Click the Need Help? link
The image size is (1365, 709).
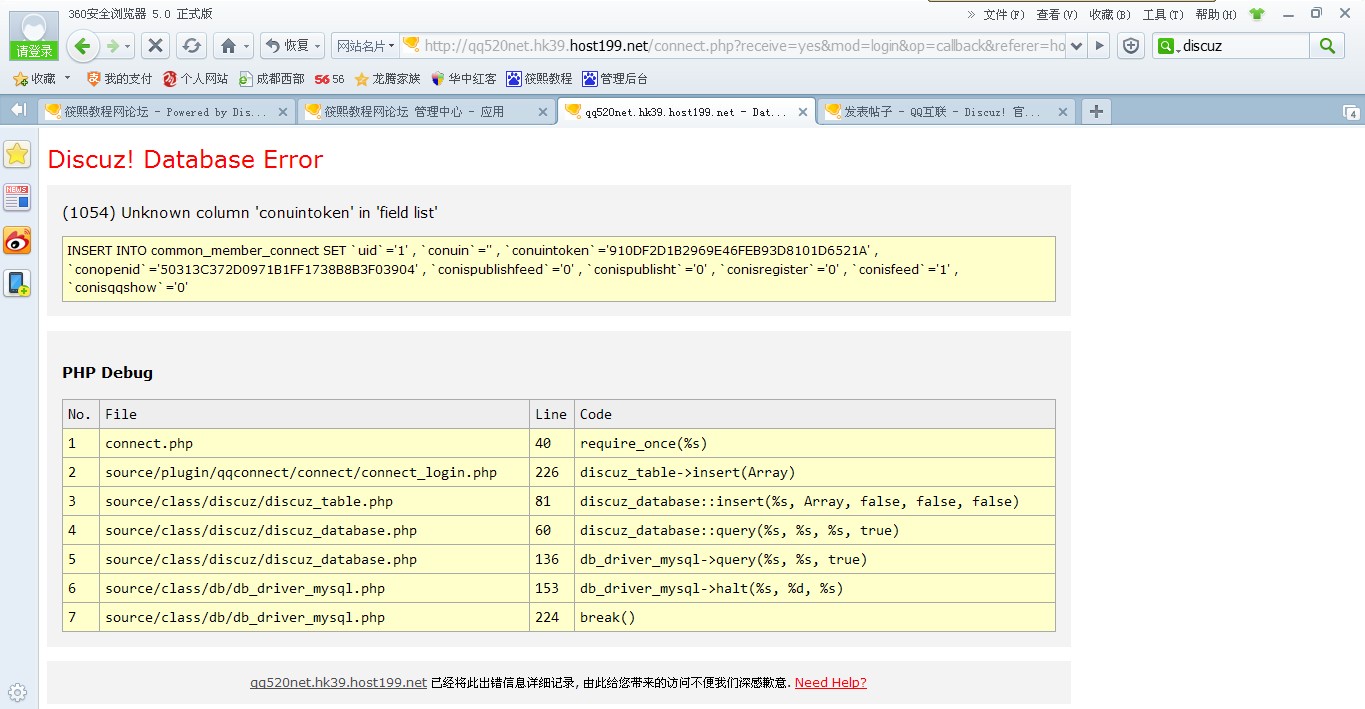pyautogui.click(x=830, y=682)
